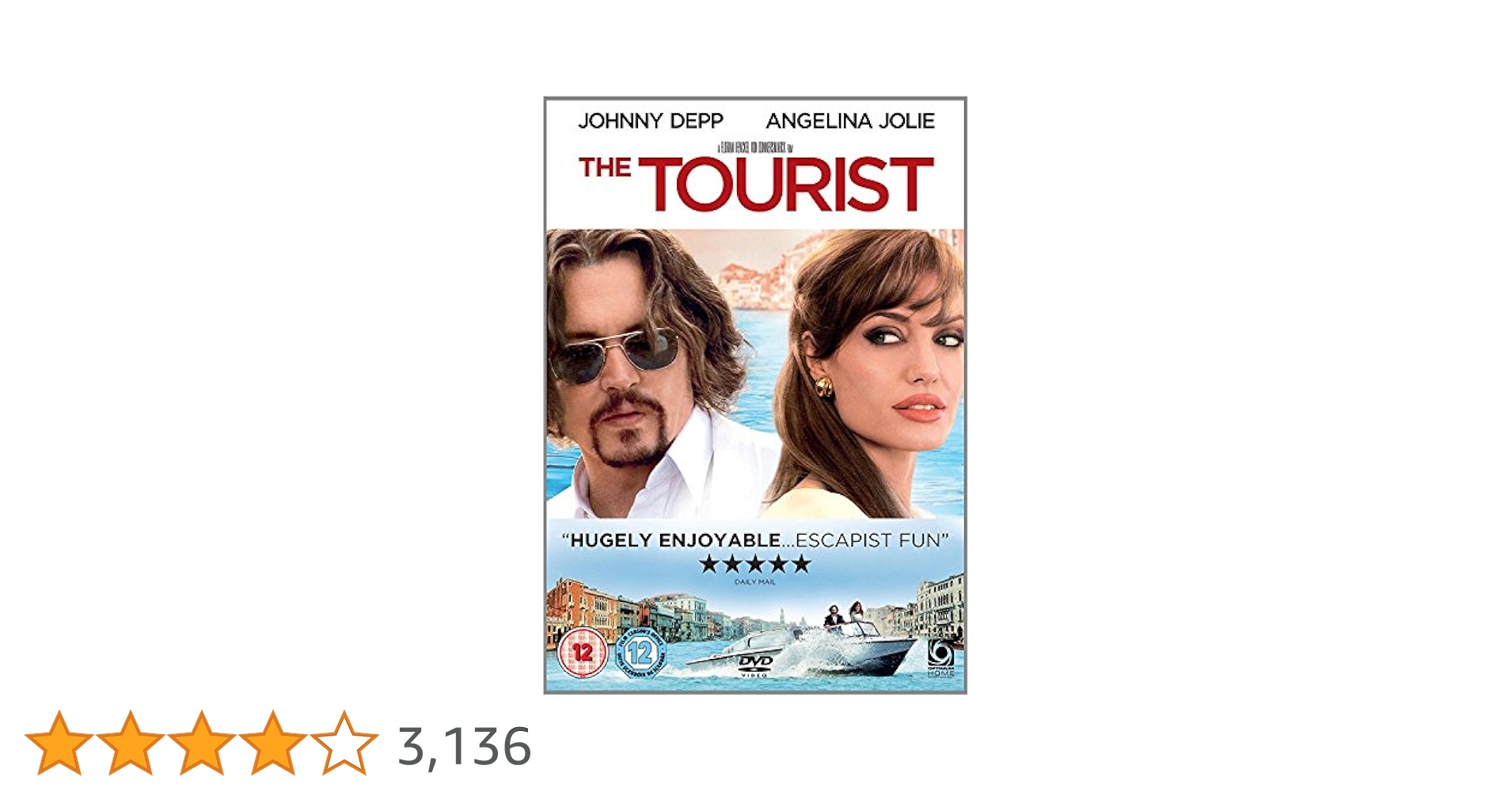Click the red 12 BBFC rating badge
This screenshot has height=792, width=1512.
pyautogui.click(x=583, y=653)
